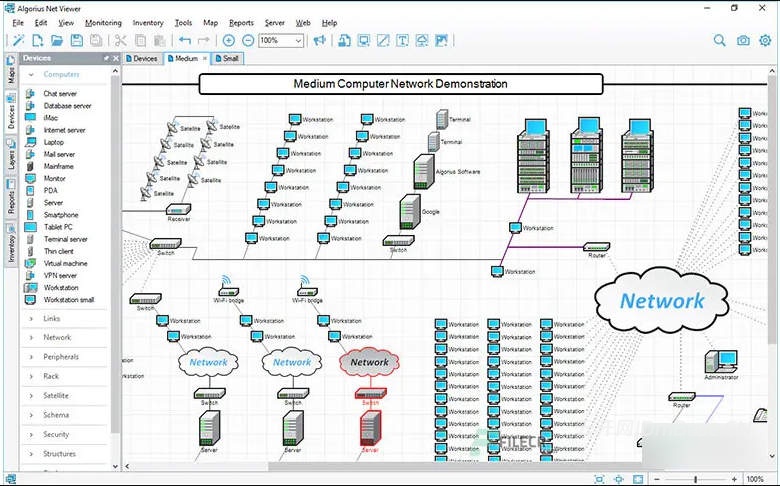Select the Algorius Software server on map

coord(424,172)
